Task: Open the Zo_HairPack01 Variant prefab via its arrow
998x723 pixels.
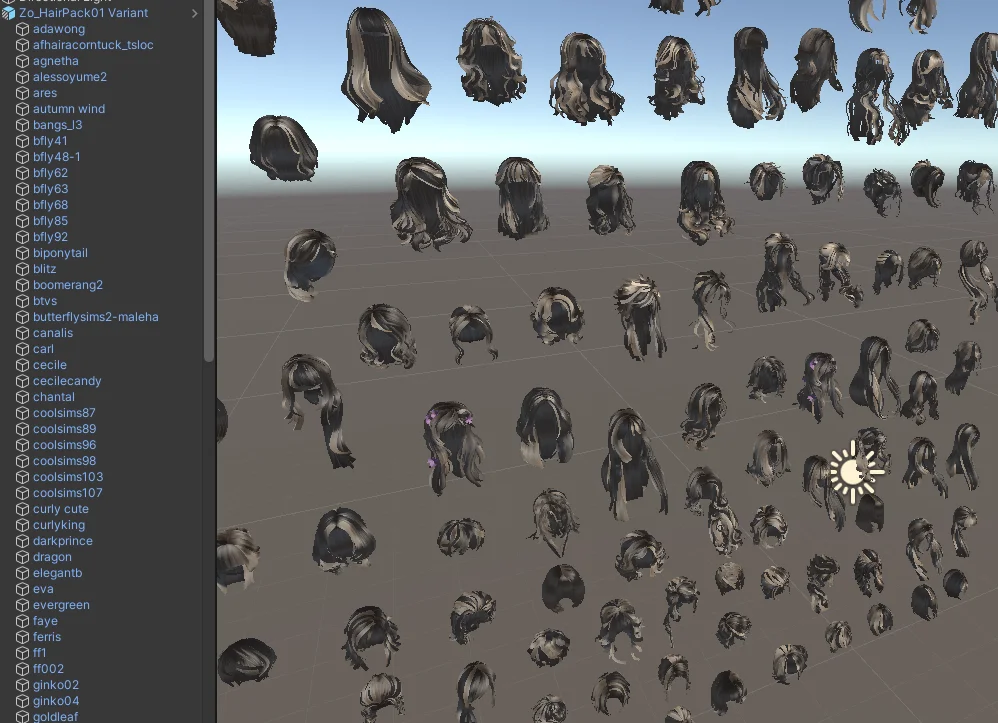Action: click(196, 14)
